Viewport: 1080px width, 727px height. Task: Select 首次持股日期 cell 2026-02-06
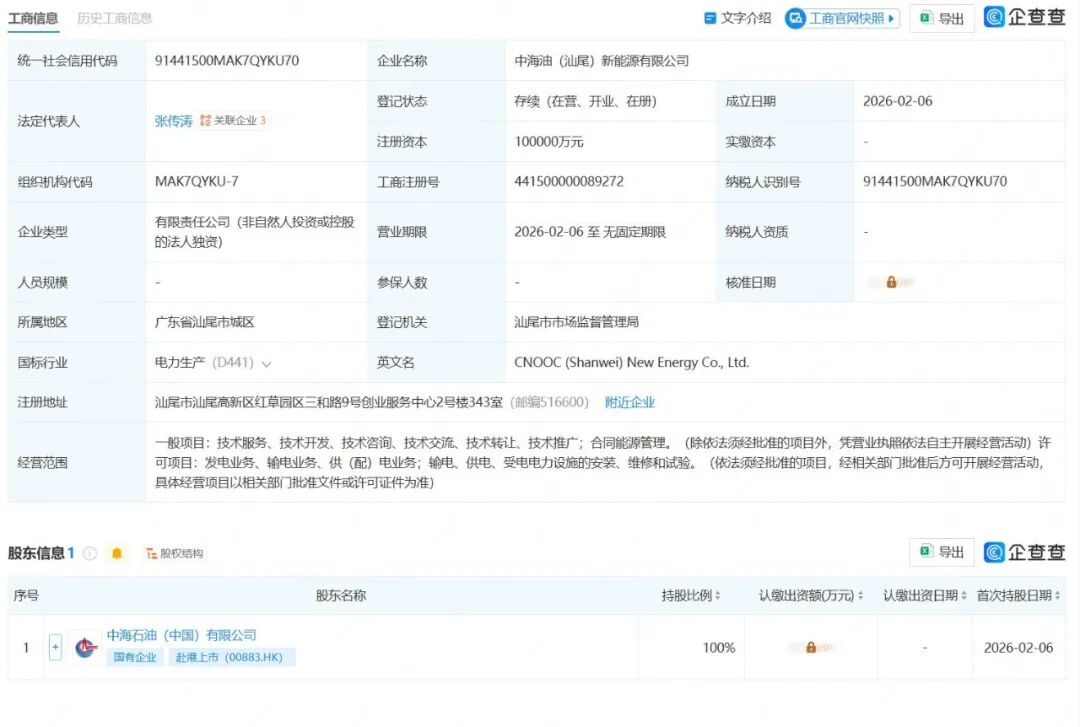(x=1018, y=648)
